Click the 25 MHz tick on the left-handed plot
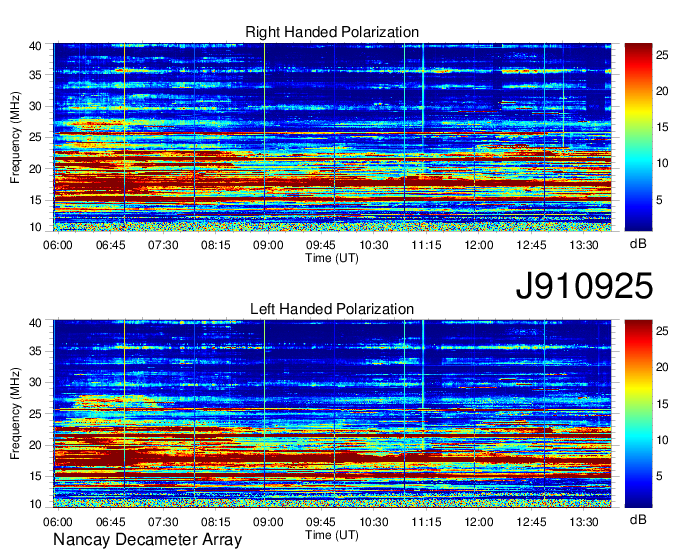The width and height of the screenshot is (680, 552). pyautogui.click(x=35, y=414)
